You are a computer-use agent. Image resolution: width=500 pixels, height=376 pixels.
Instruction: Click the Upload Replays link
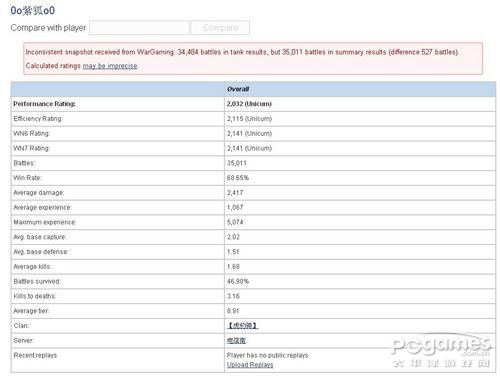pos(250,365)
